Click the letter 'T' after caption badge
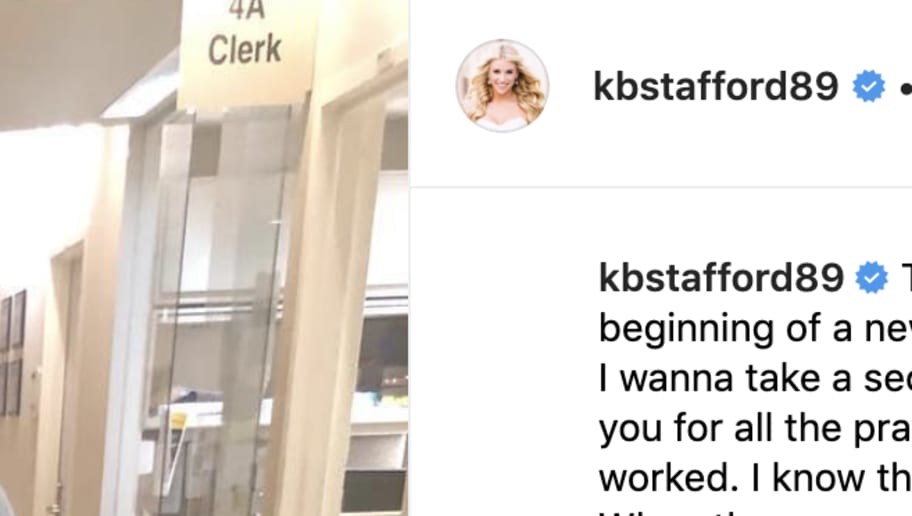 pyautogui.click(x=906, y=277)
